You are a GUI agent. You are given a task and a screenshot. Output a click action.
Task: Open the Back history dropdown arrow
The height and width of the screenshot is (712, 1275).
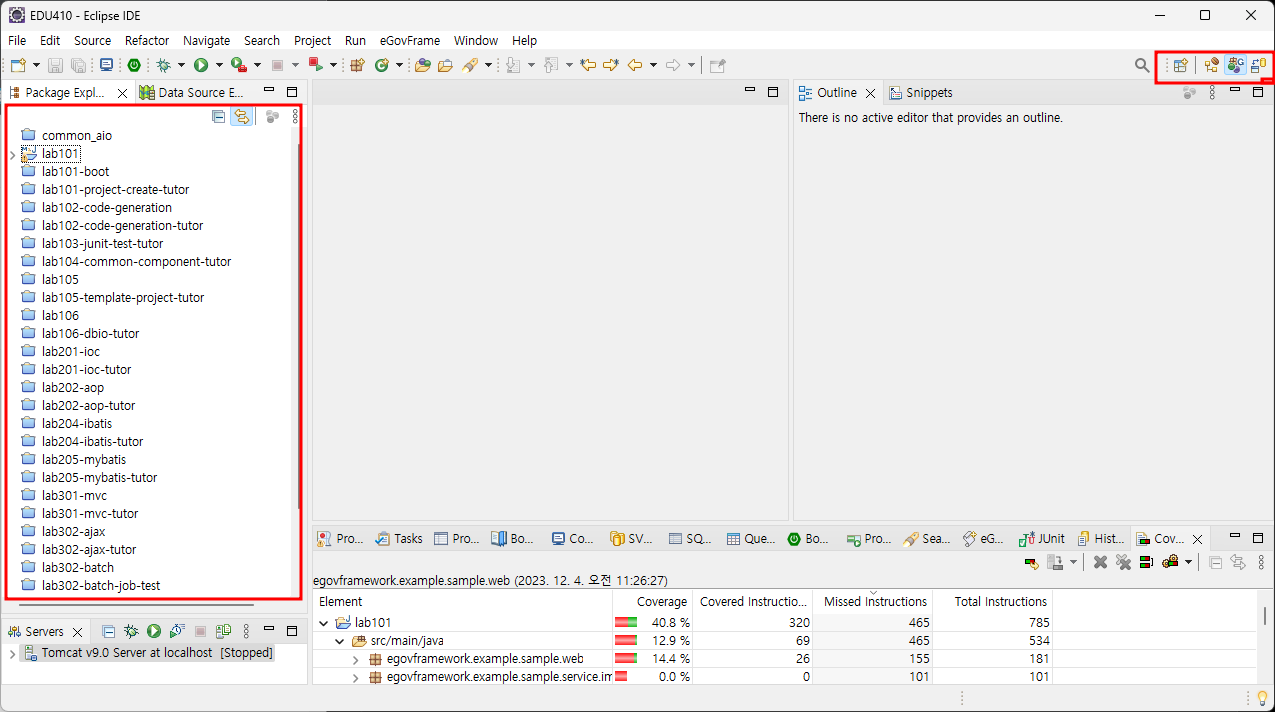pyautogui.click(x=653, y=65)
